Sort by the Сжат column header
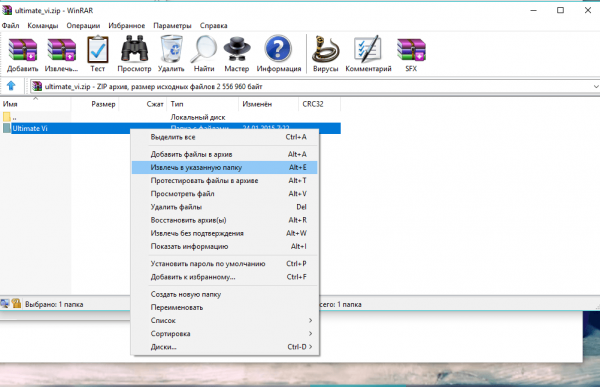 142,104
